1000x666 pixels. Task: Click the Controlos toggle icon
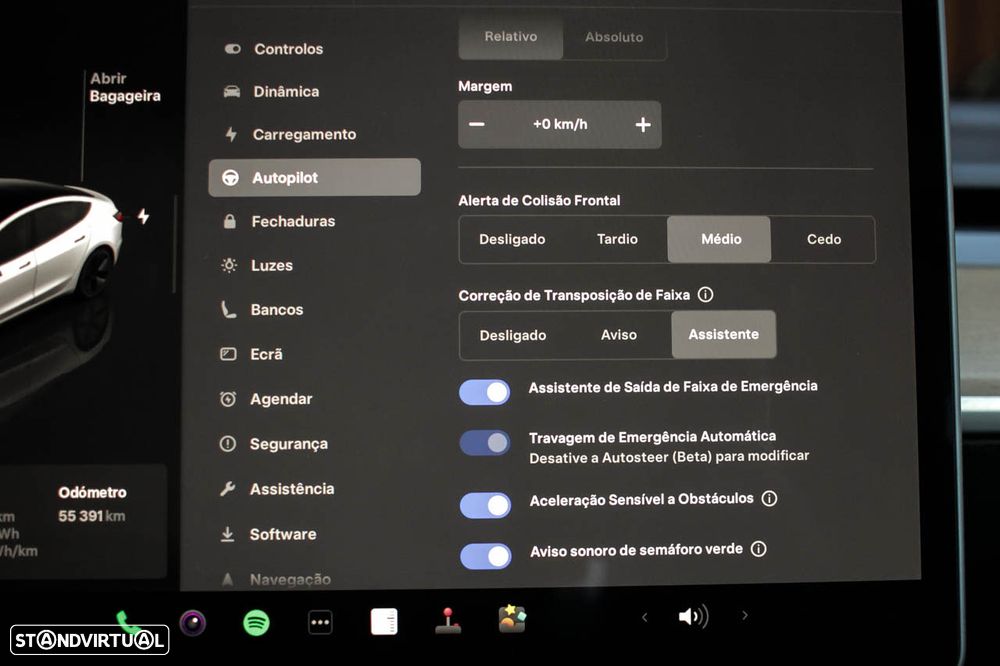tap(232, 49)
